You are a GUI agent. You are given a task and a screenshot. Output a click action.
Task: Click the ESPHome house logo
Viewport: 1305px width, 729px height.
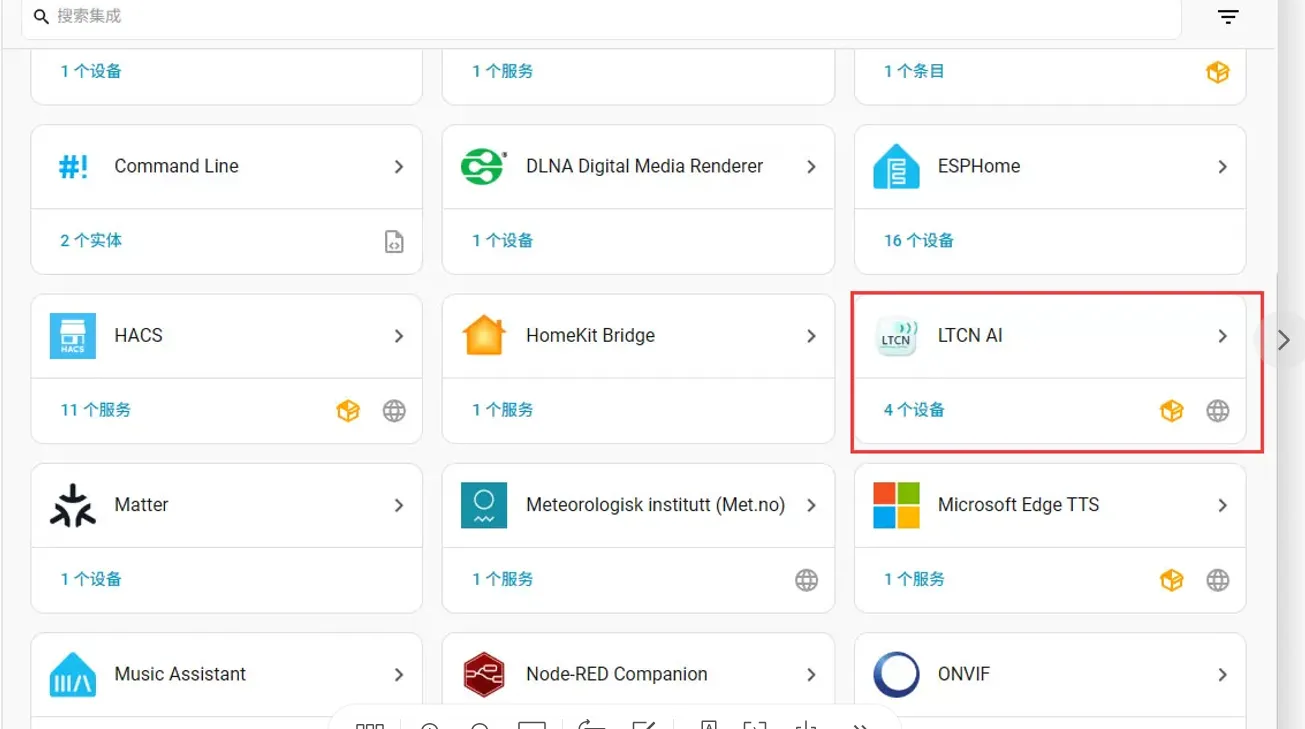(896, 166)
